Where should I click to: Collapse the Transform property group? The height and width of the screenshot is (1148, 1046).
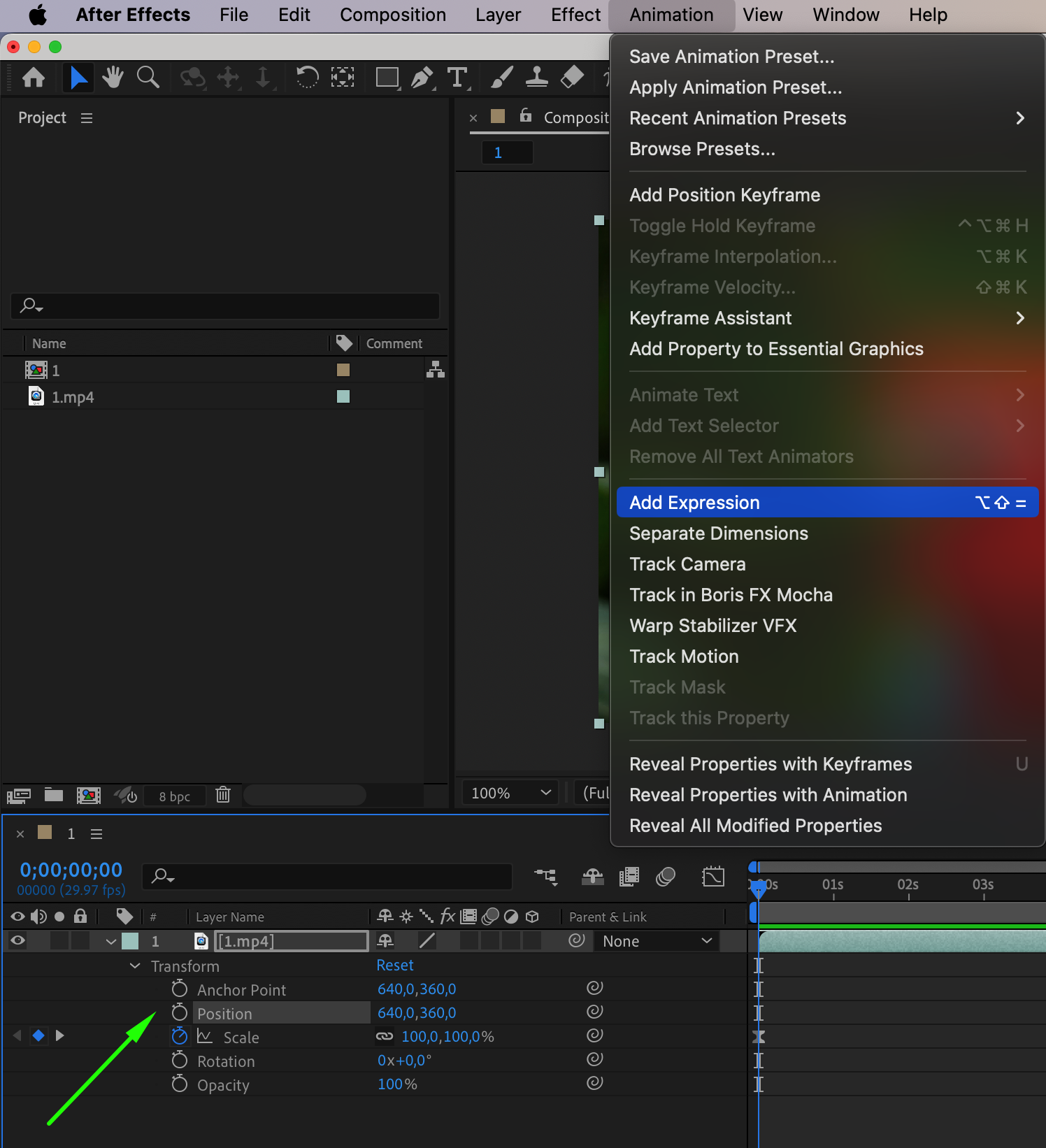[x=135, y=966]
